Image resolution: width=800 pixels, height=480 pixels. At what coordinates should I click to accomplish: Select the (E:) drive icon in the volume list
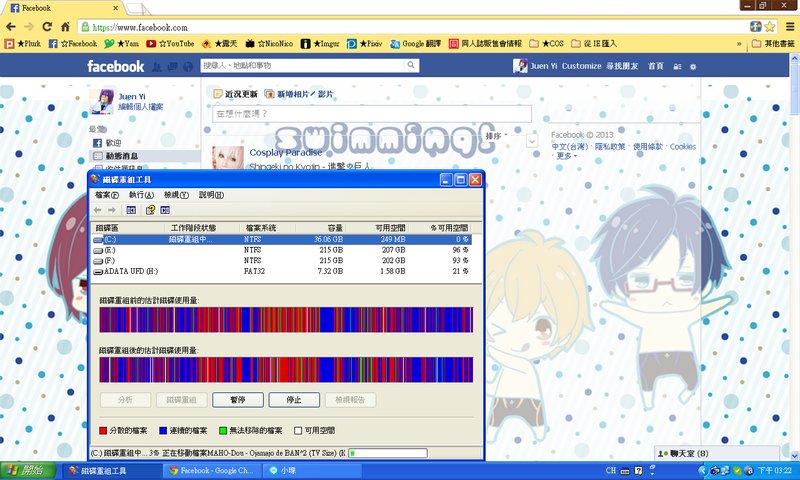98,250
